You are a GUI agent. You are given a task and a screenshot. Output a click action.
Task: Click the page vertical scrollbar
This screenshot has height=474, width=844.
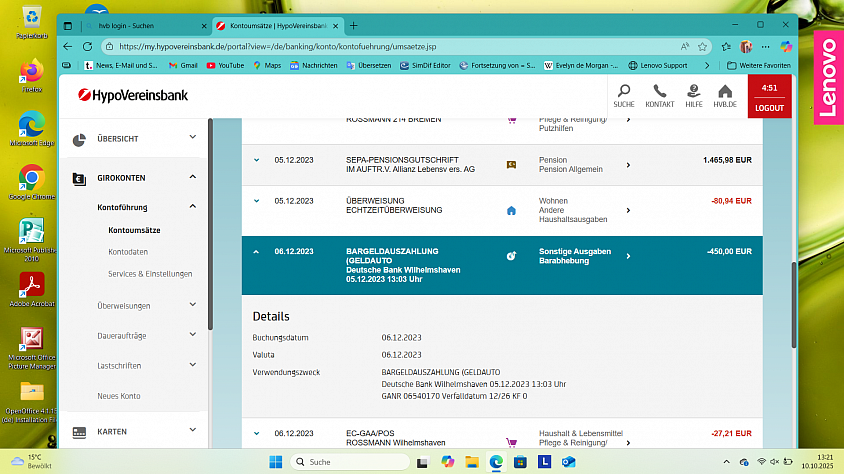pyautogui.click(x=793, y=305)
